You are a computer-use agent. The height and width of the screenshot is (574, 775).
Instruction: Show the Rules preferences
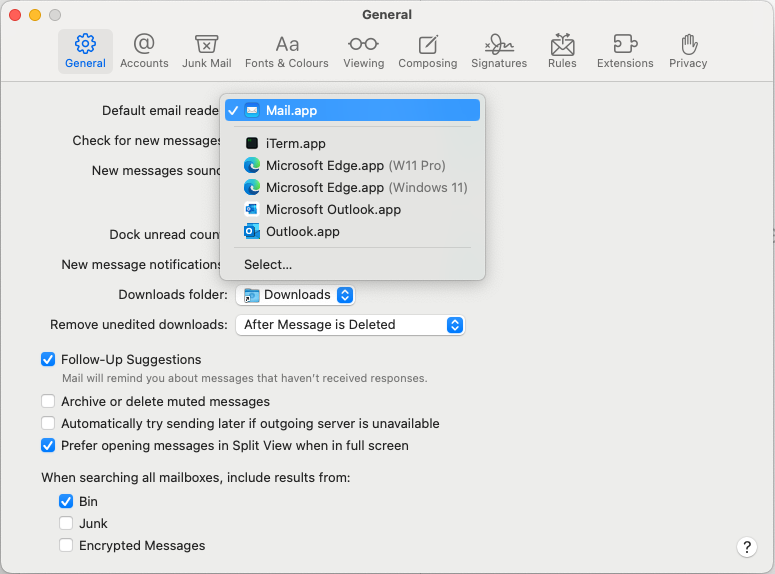coord(562,51)
